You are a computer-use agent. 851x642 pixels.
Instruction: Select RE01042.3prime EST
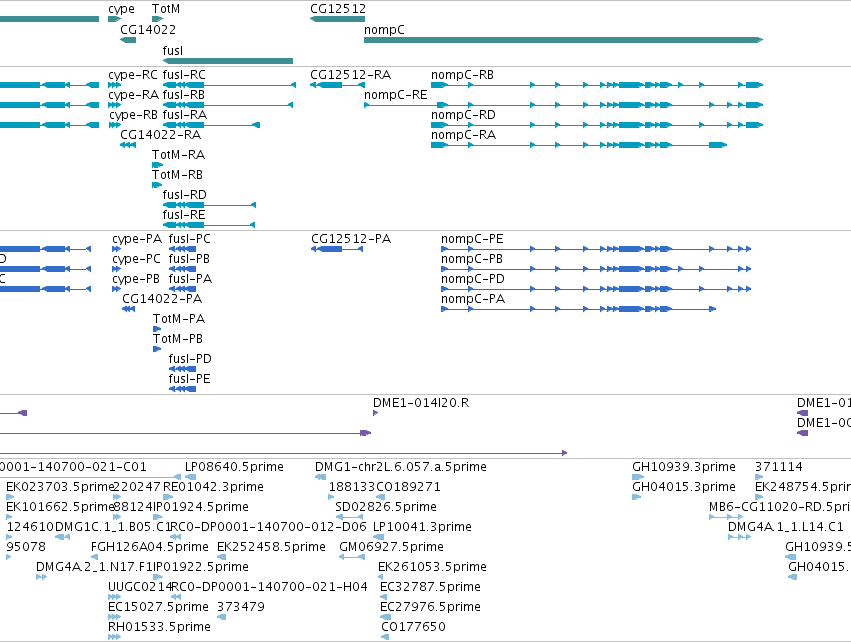point(168,497)
